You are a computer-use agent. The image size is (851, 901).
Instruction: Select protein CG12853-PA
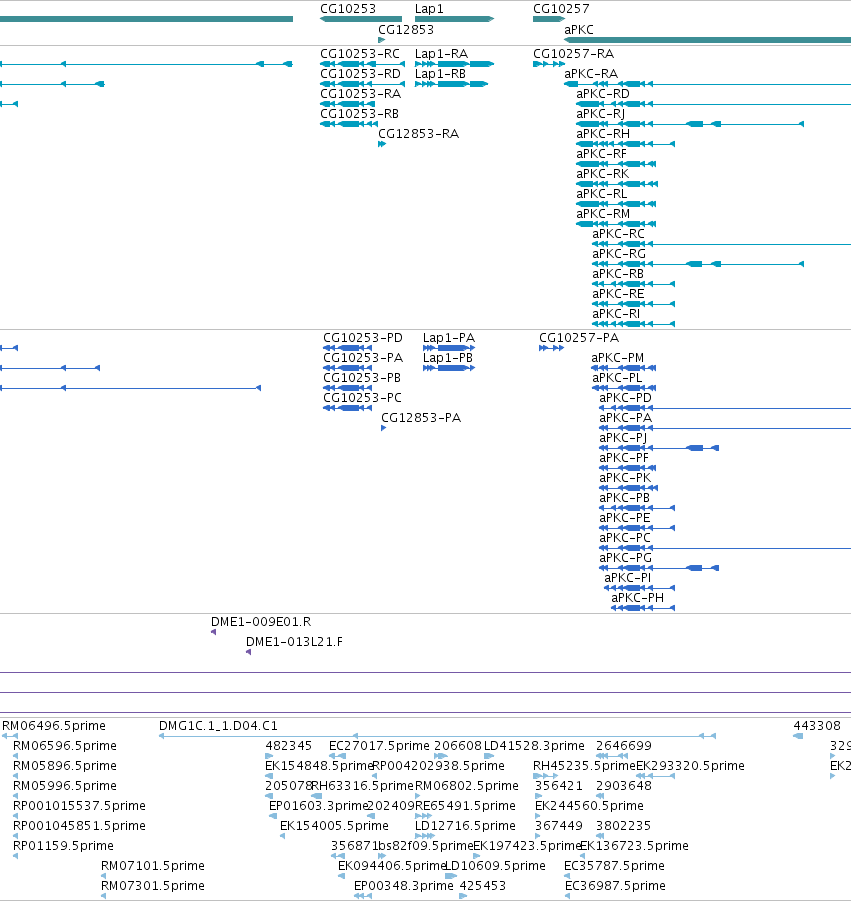tap(421, 418)
